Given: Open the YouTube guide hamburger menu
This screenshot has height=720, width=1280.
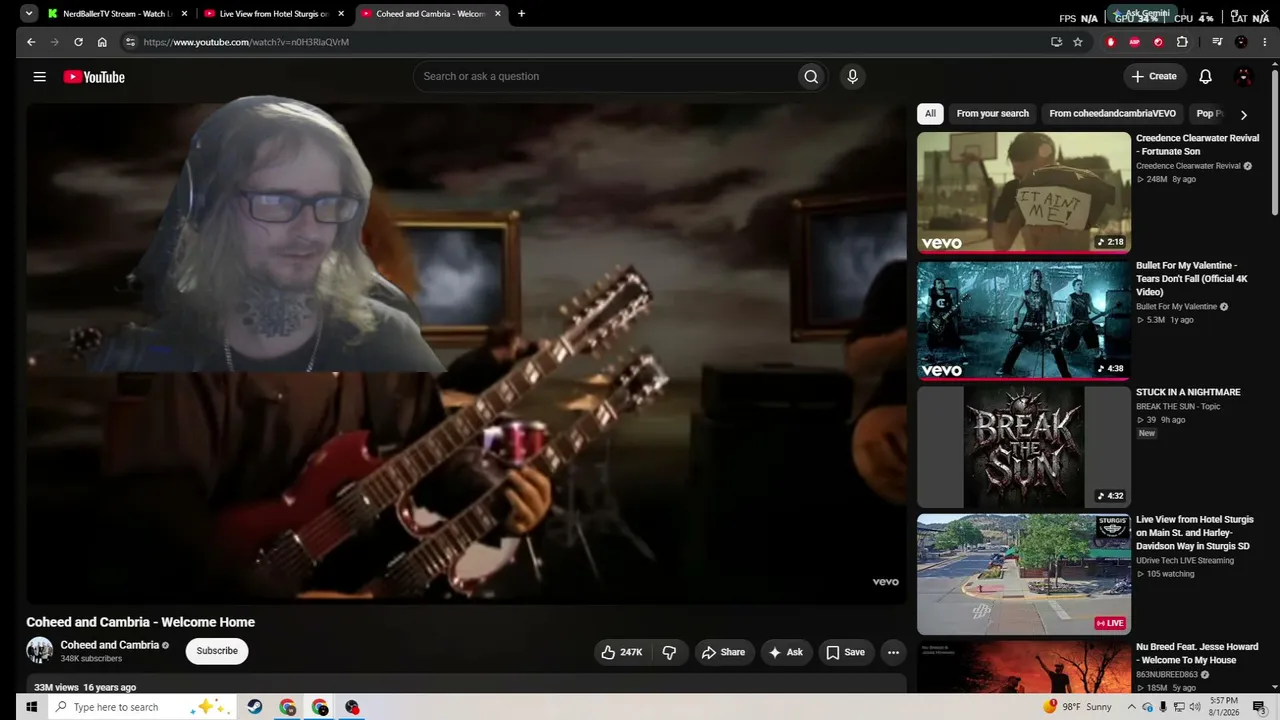Looking at the screenshot, I should [x=39, y=77].
